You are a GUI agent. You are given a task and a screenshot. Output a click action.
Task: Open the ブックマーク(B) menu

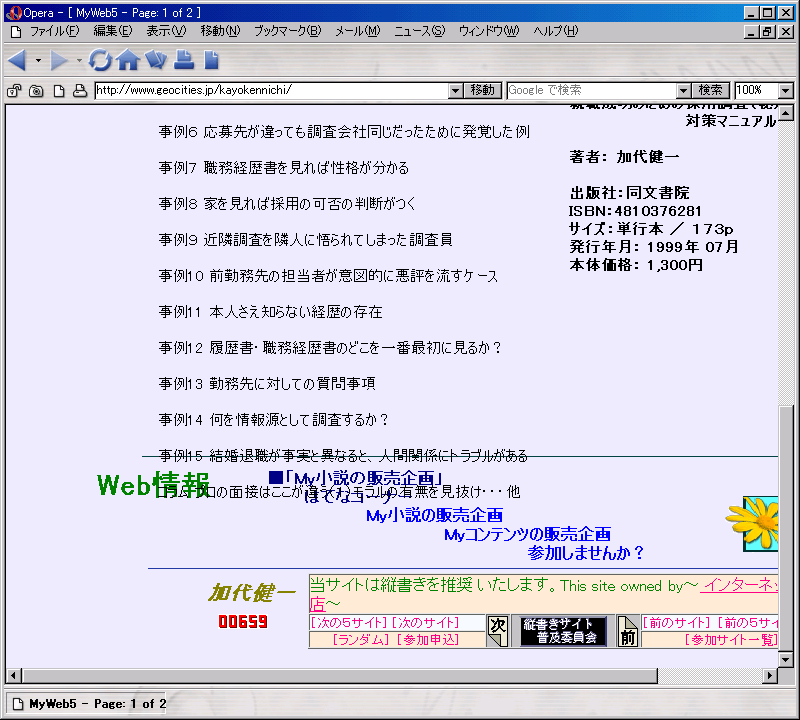pyautogui.click(x=287, y=31)
